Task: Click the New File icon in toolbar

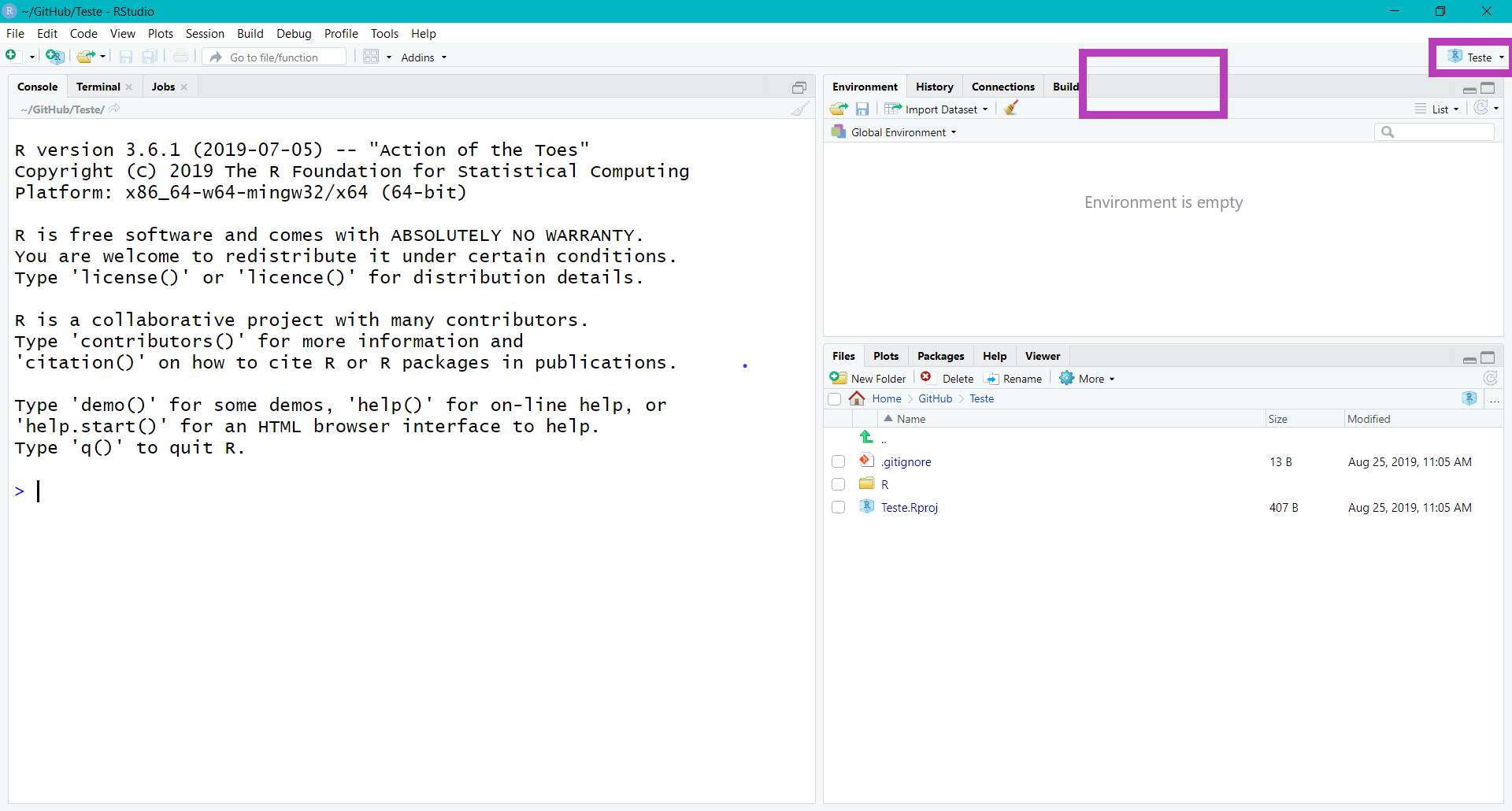Action: [x=12, y=56]
